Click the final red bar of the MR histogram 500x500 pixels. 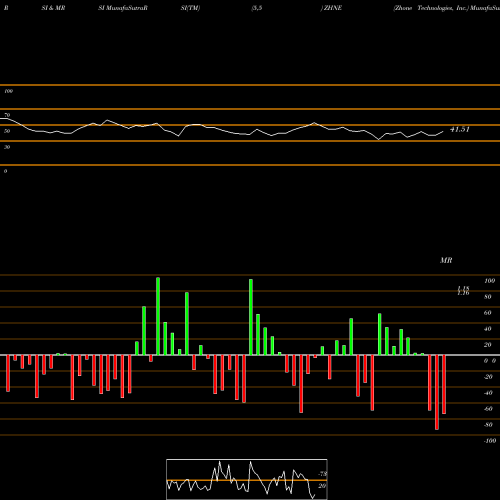click(x=444, y=384)
